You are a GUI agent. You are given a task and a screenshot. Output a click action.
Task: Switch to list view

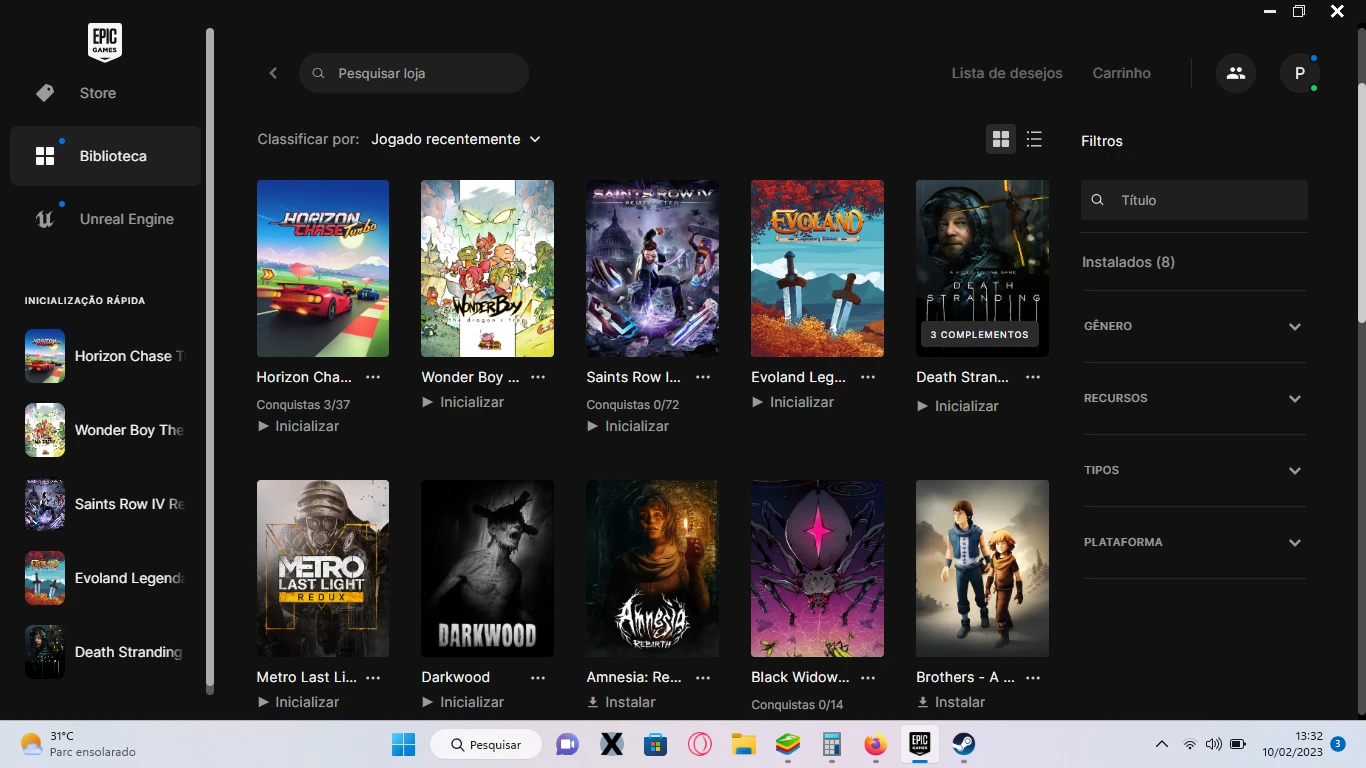1035,139
